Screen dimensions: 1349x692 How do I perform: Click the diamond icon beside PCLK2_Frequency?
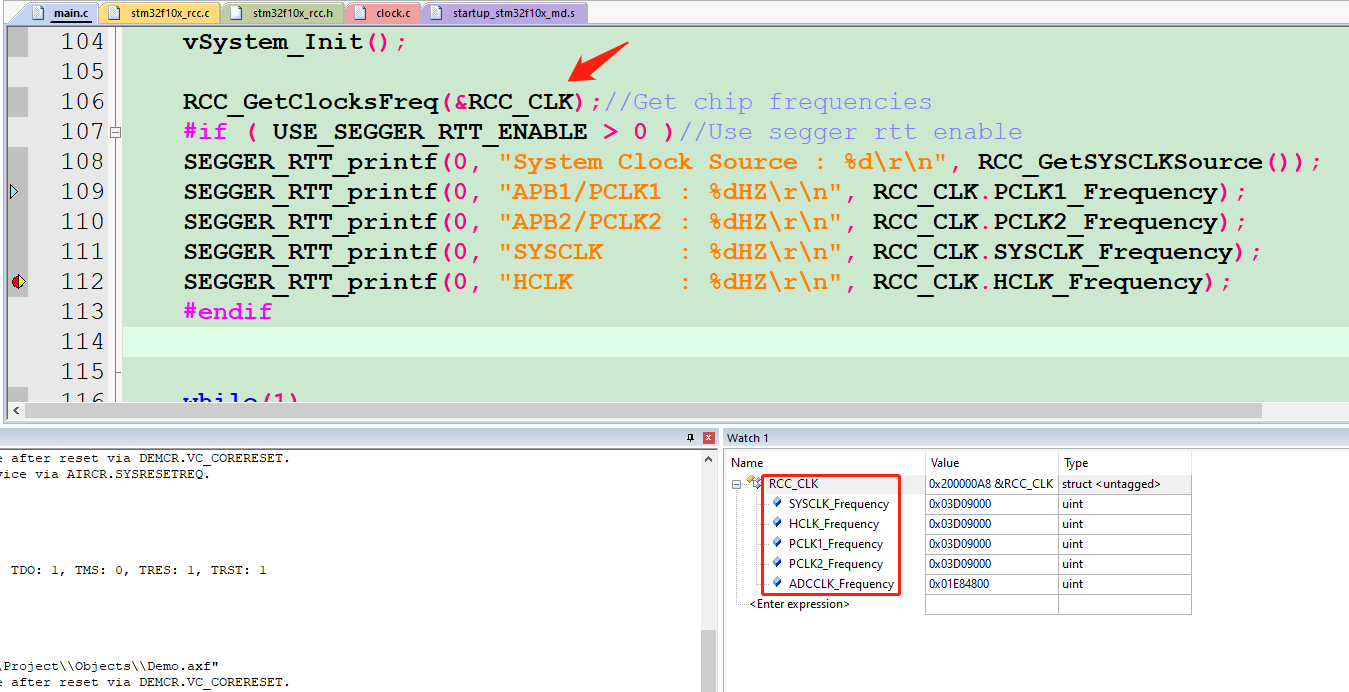point(778,563)
